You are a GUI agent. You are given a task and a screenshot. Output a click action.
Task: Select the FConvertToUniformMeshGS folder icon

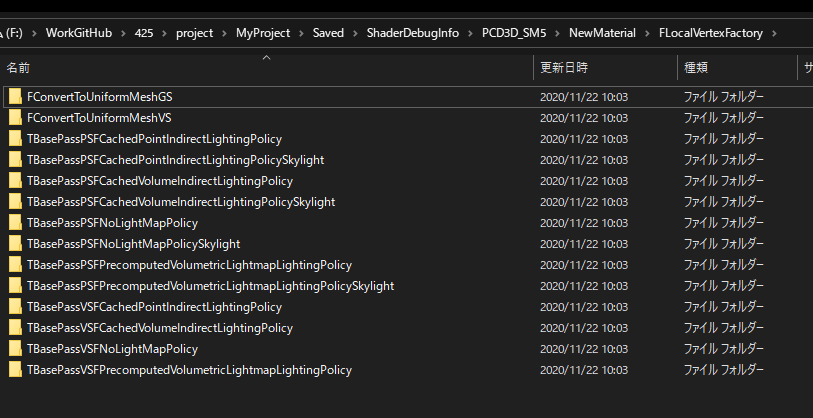(15, 97)
